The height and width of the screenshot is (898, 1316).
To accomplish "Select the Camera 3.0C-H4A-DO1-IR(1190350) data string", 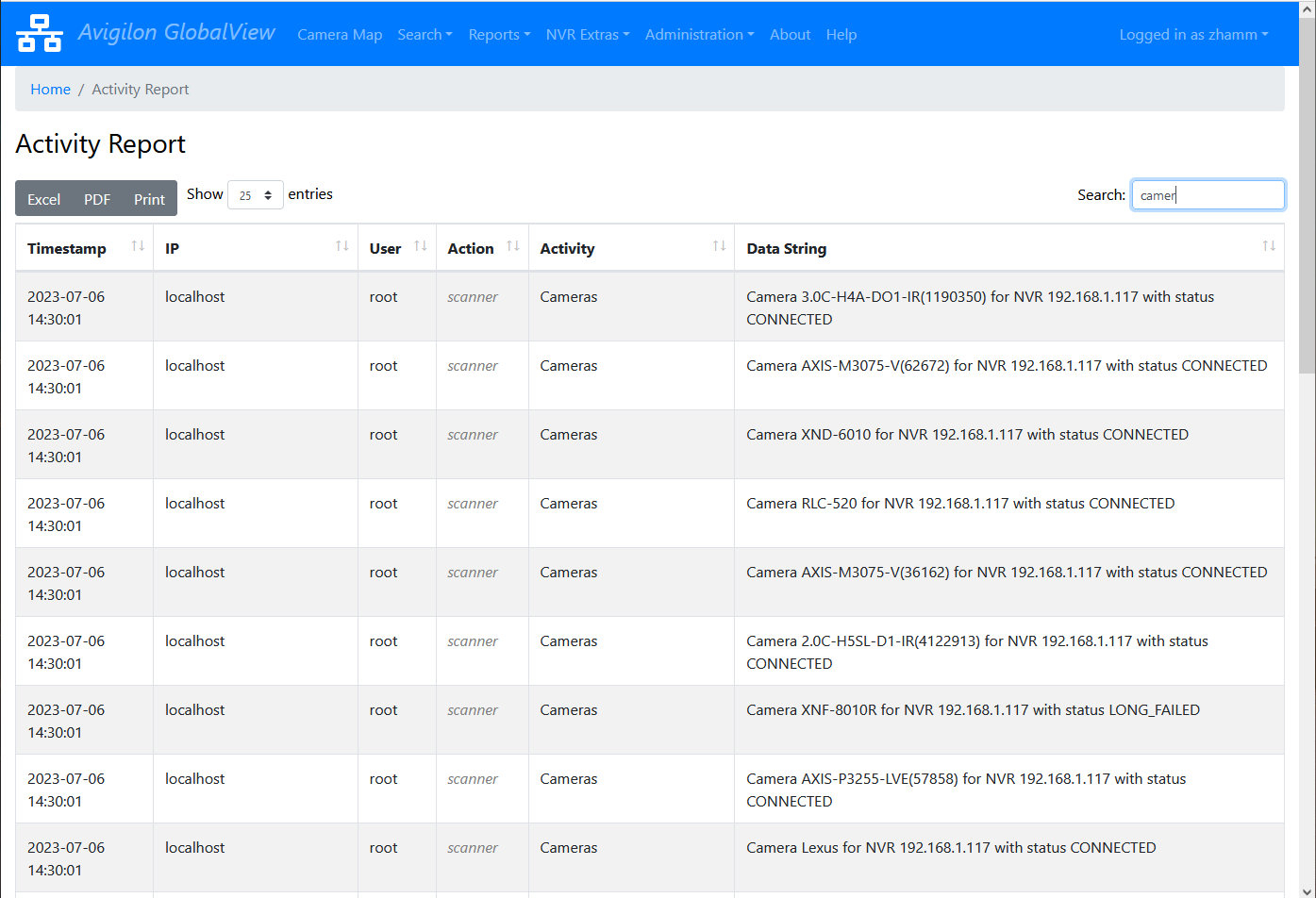I will click(x=980, y=308).
